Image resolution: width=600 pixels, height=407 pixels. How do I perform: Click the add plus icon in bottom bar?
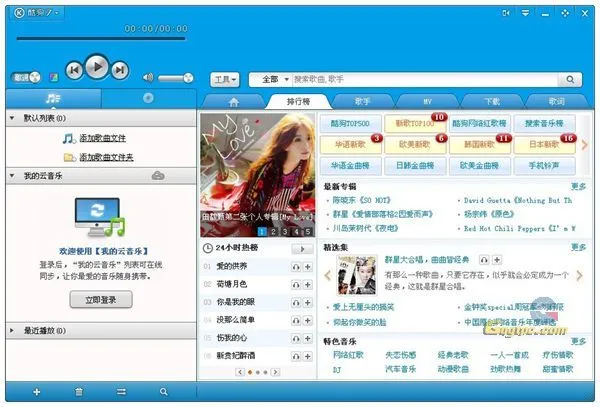[37, 392]
